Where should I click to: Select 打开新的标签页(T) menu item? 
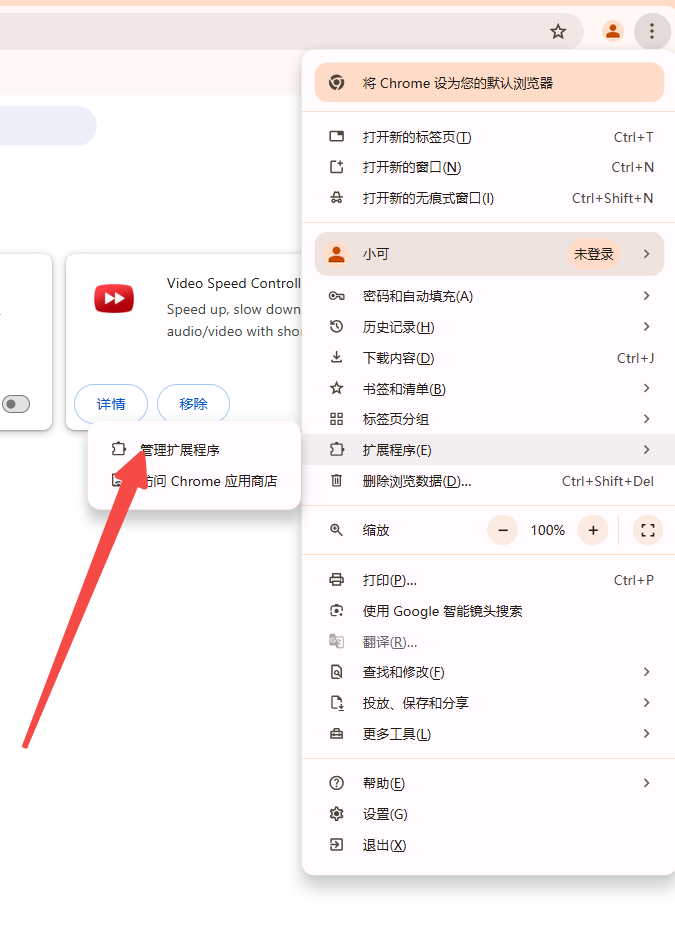point(488,137)
